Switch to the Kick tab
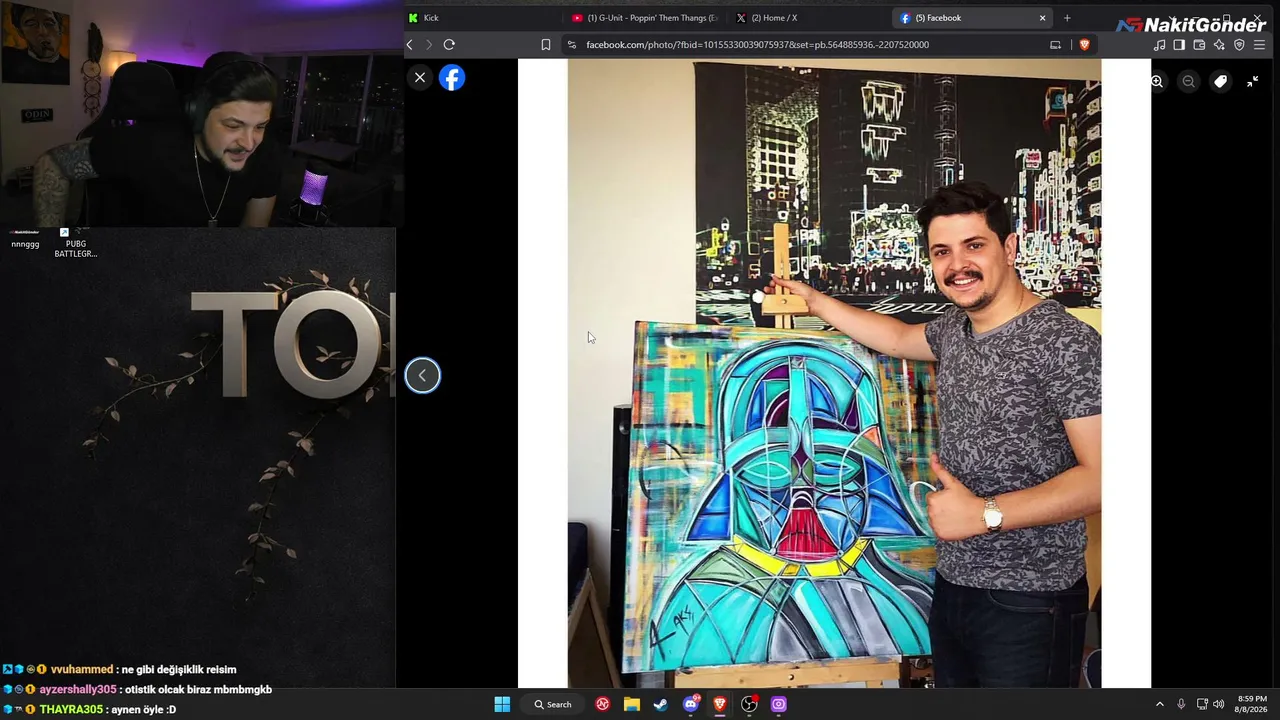Viewport: 1280px width, 720px height. coord(482,17)
